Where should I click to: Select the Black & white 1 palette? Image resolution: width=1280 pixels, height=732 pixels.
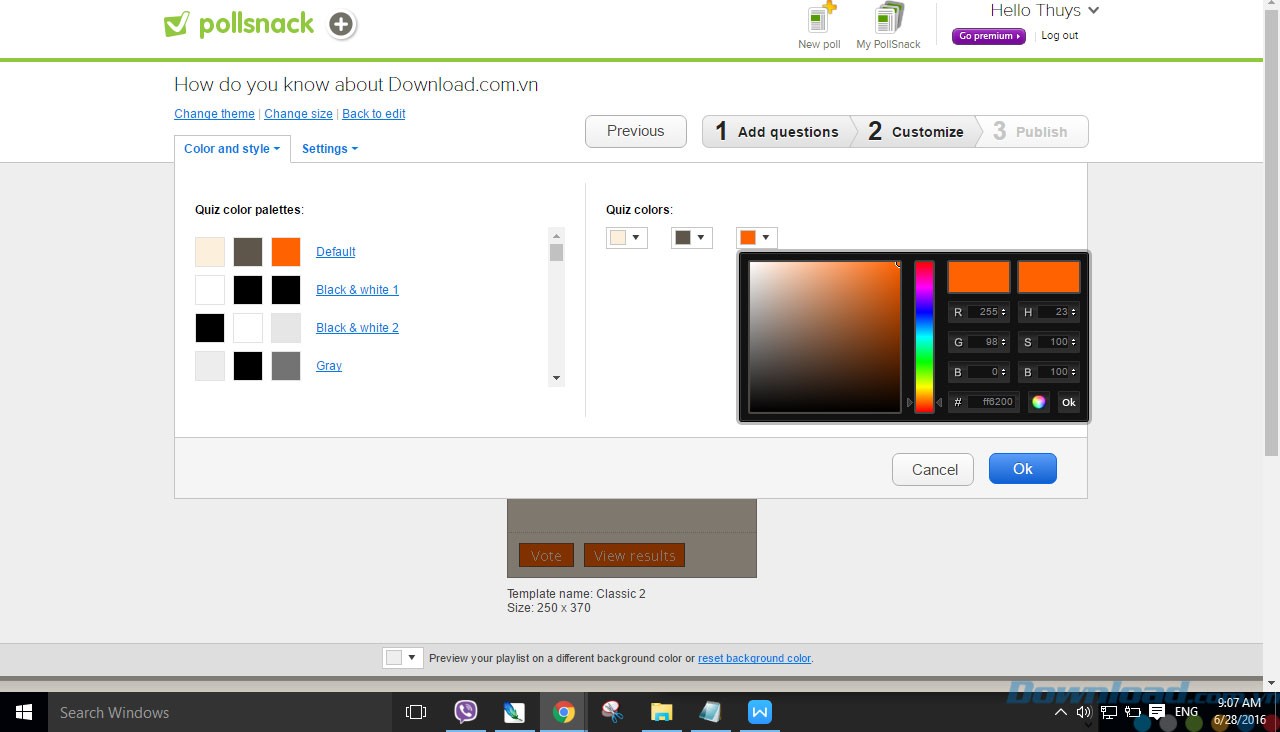point(357,290)
